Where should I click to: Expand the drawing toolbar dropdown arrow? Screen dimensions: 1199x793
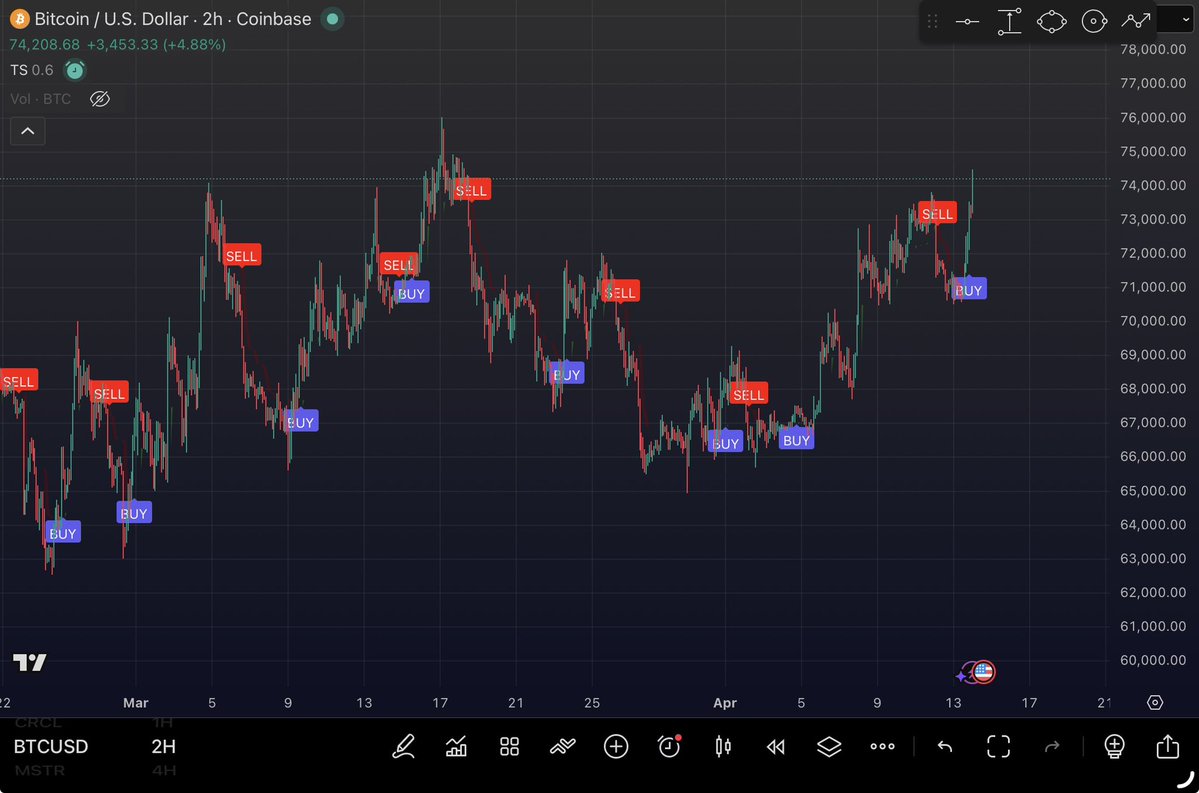tap(1185, 21)
